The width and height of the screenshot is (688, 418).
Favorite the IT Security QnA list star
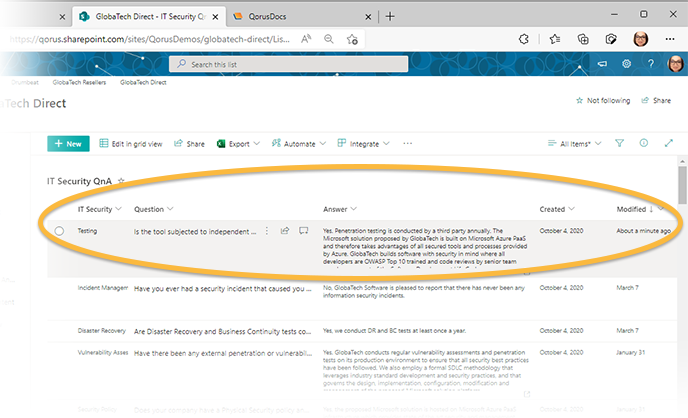click(122, 181)
